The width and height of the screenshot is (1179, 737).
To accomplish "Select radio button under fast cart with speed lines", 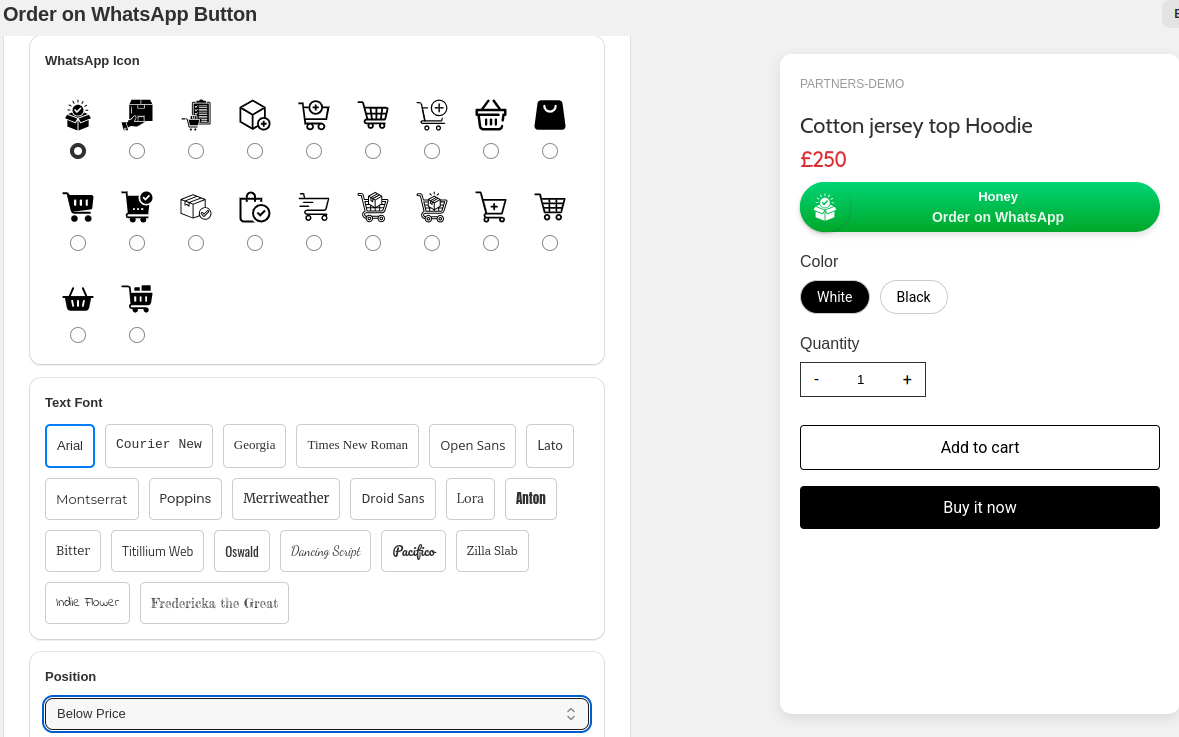I will tap(314, 243).
